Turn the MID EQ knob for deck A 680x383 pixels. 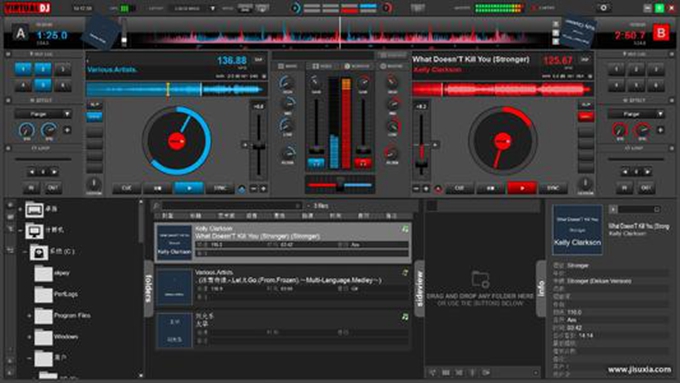288,103
